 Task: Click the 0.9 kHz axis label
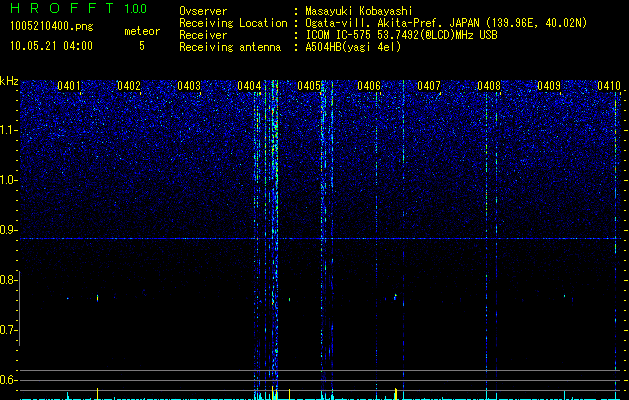8,230
